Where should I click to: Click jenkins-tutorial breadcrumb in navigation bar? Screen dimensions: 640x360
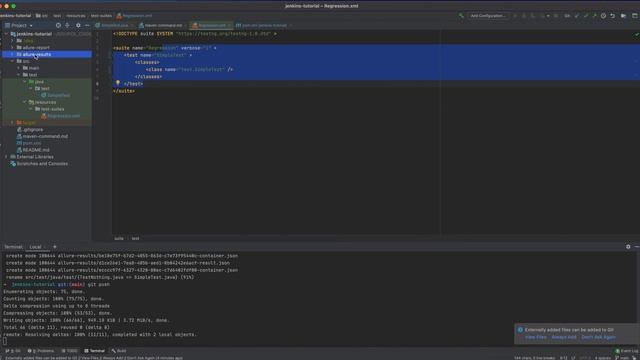pos(16,16)
